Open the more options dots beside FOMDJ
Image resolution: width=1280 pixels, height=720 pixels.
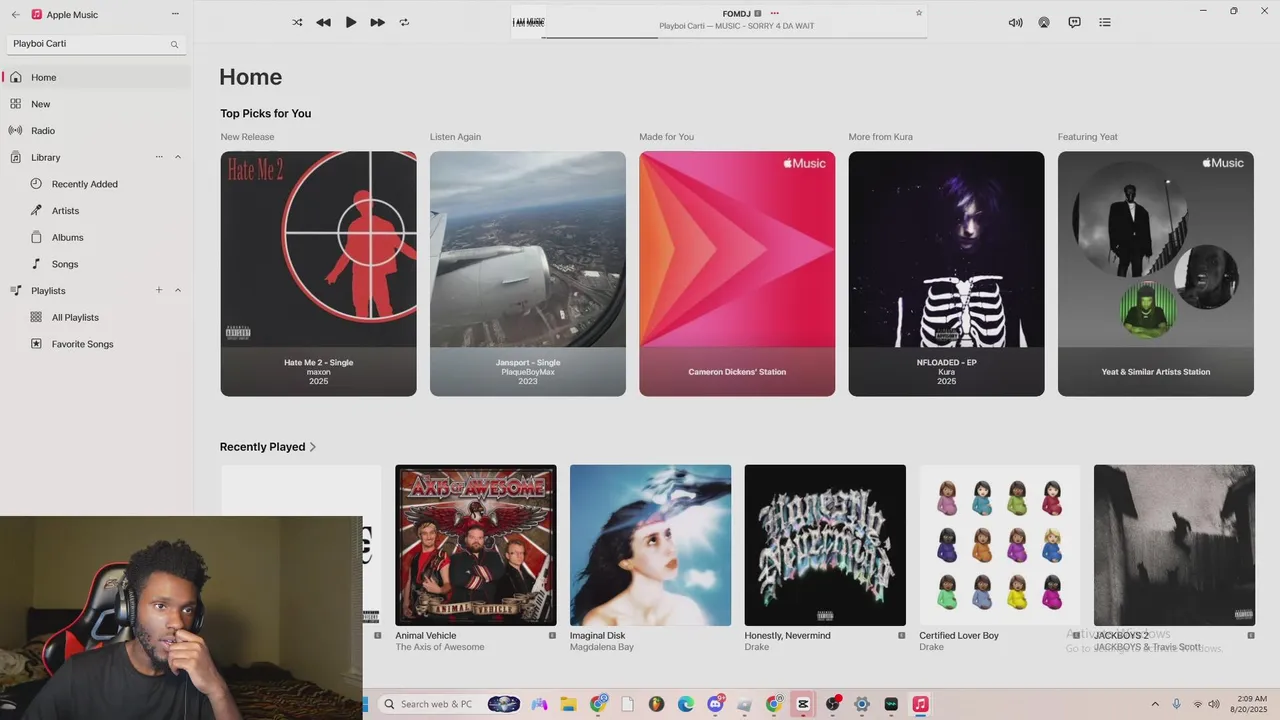774,13
